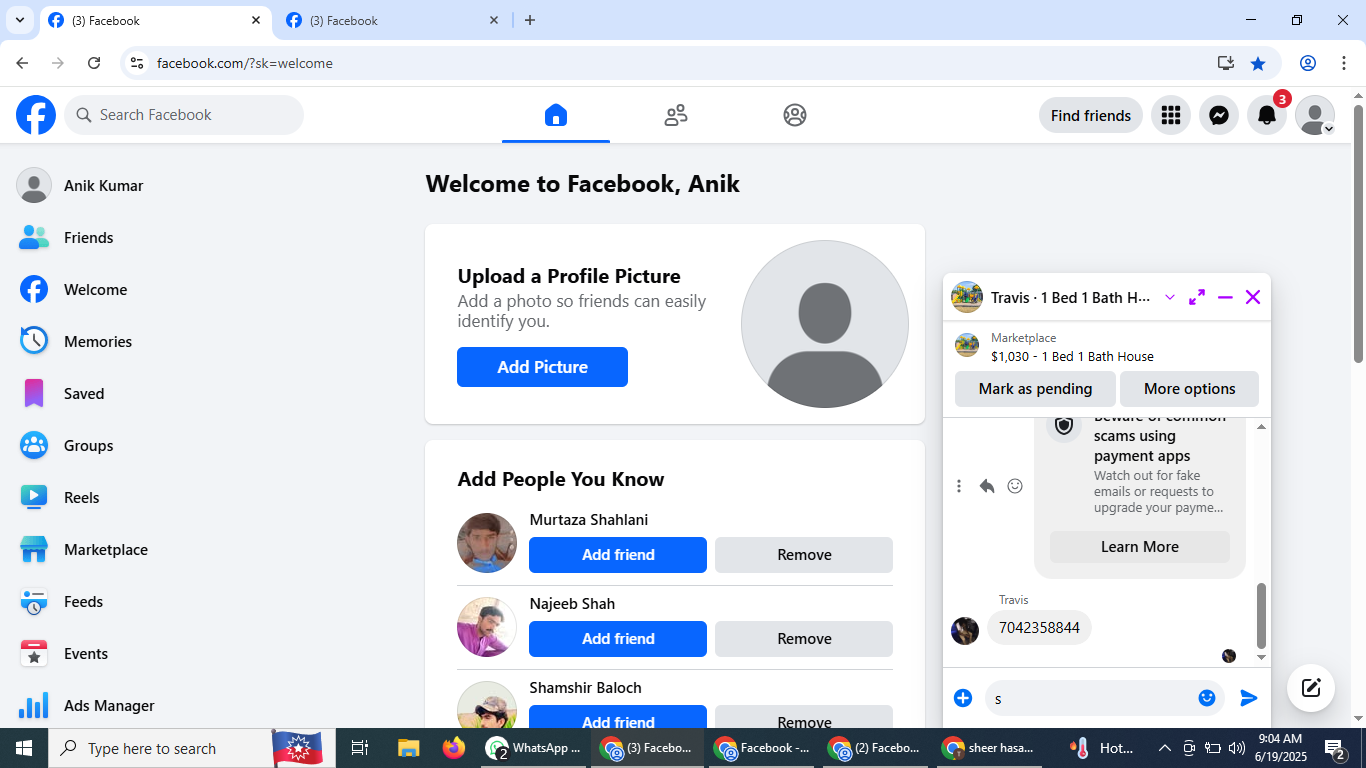Click Learn More on scam warning
Screen dimensions: 1366x768
coord(1140,547)
